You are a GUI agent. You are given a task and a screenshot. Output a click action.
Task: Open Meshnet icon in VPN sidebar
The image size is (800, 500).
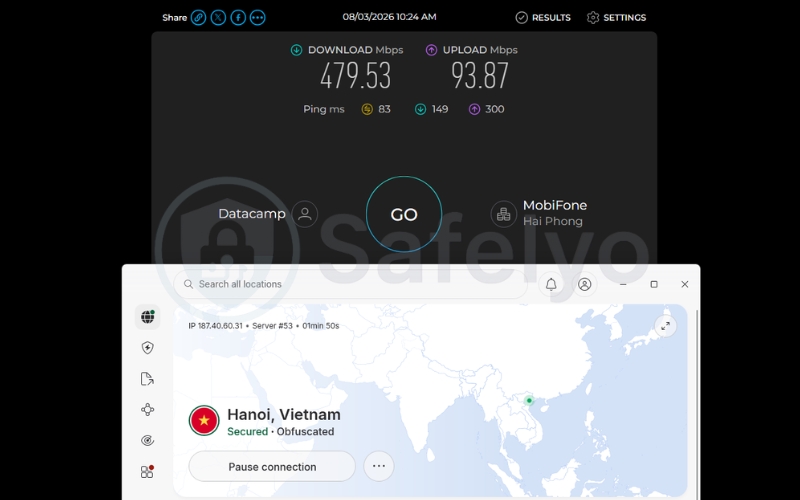click(147, 410)
